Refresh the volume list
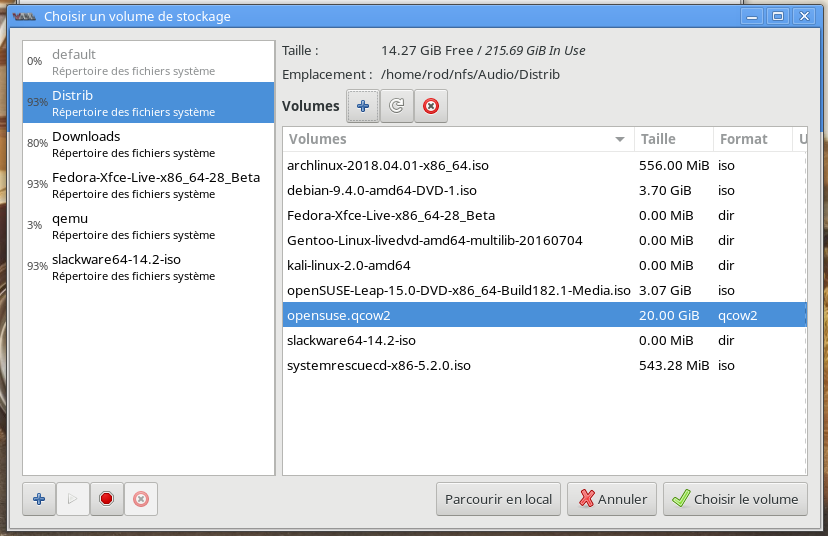The height and width of the screenshot is (536, 828). coord(397,106)
